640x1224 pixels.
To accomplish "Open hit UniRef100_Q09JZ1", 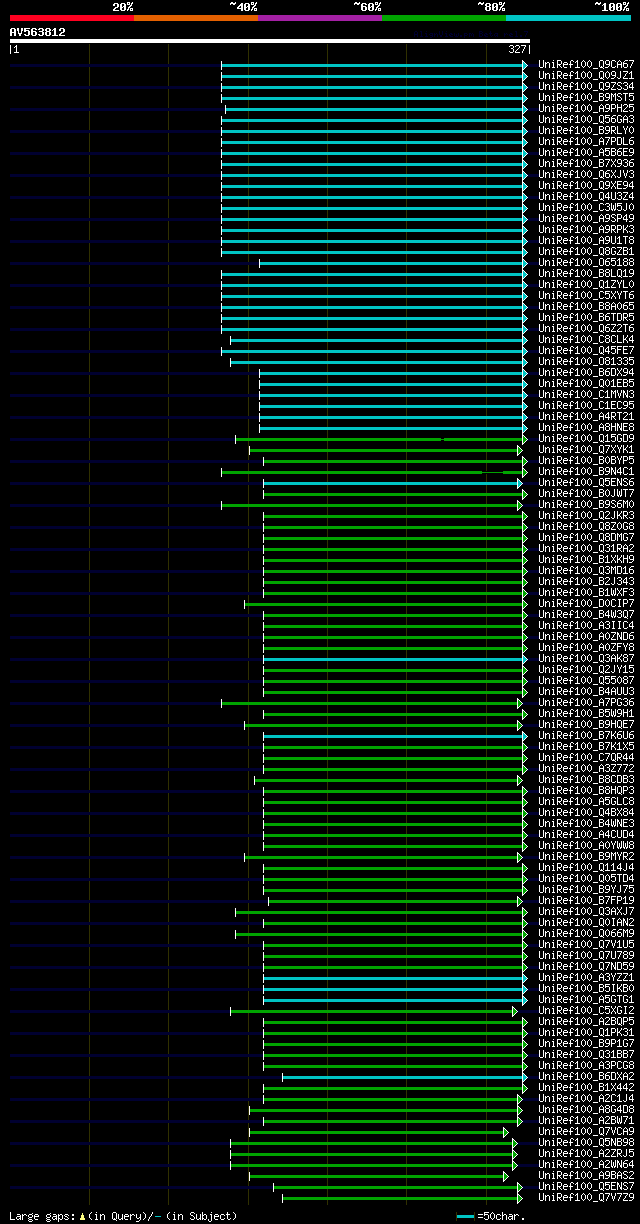I will (586, 75).
